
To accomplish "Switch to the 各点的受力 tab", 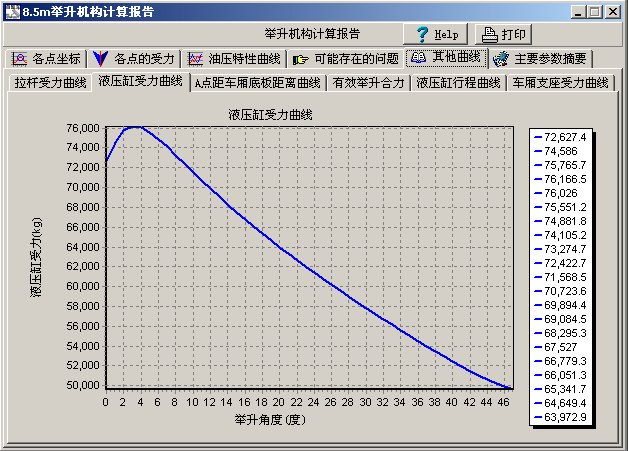I will (x=134, y=59).
